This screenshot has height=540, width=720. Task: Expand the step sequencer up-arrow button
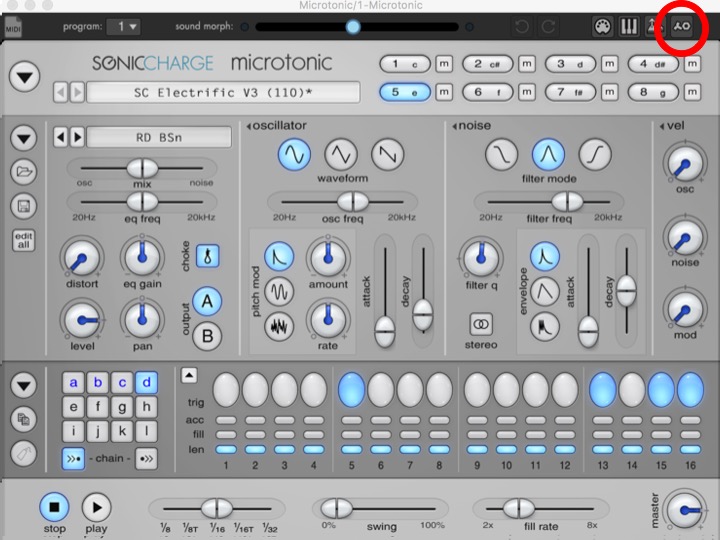click(x=189, y=375)
